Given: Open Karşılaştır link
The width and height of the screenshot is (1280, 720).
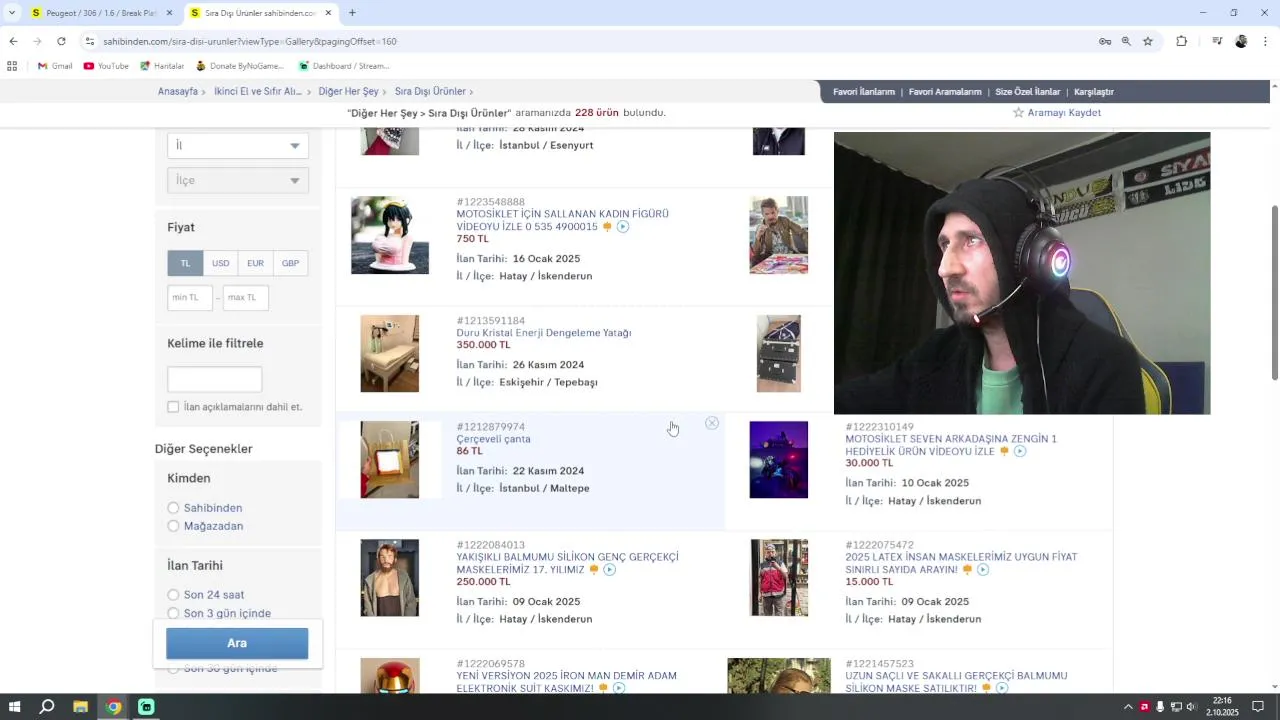Looking at the screenshot, I should click(1094, 92).
